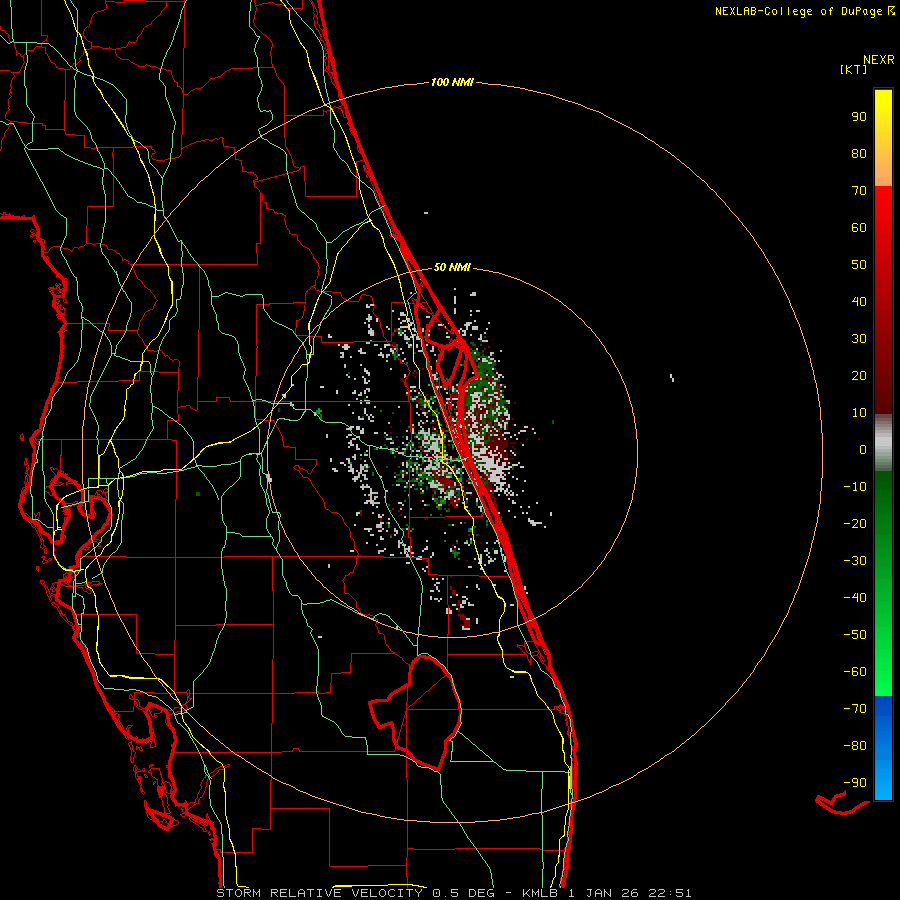Click the 80 value on the velocity scale

(x=859, y=153)
